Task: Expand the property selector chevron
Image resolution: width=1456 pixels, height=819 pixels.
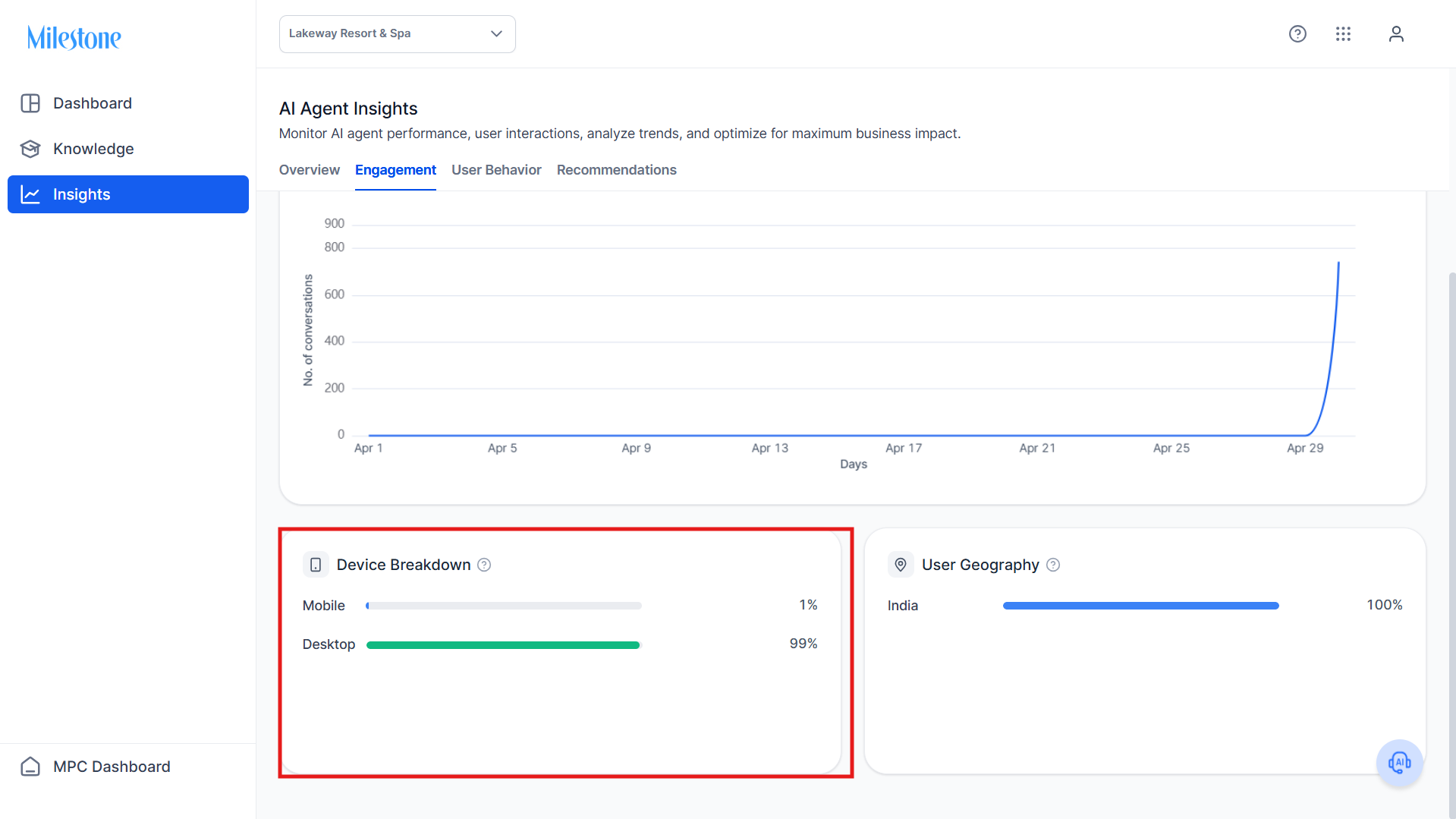Action: pos(497,33)
